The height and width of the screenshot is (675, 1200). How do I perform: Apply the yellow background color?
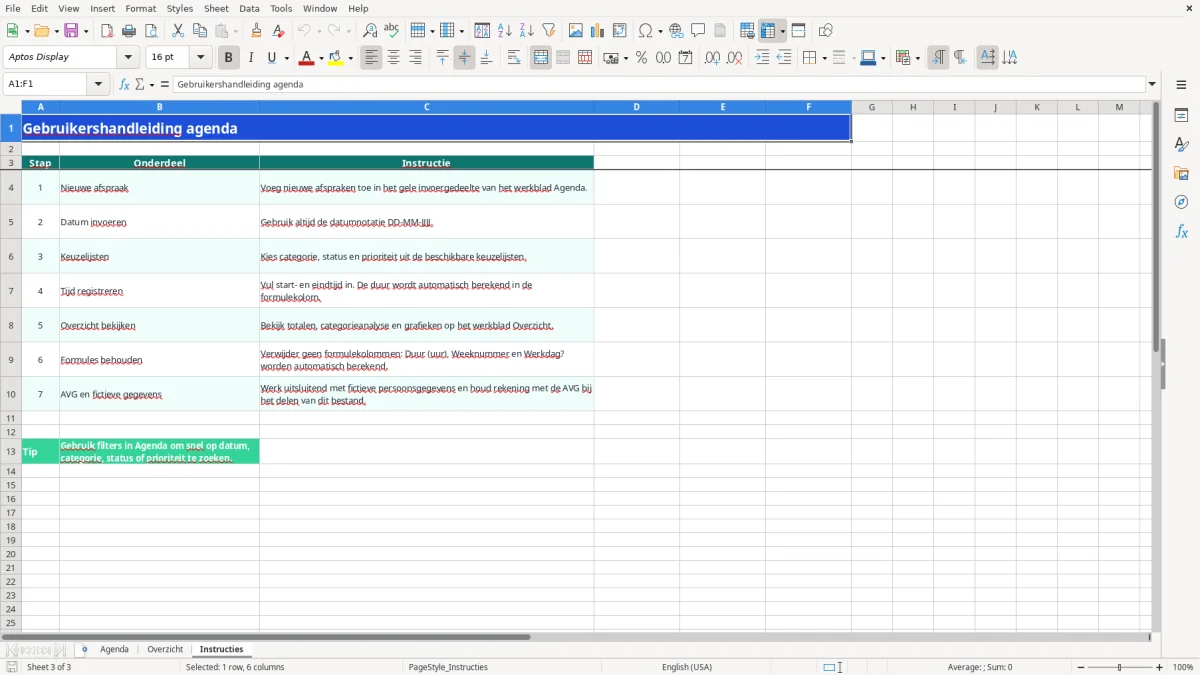point(336,58)
